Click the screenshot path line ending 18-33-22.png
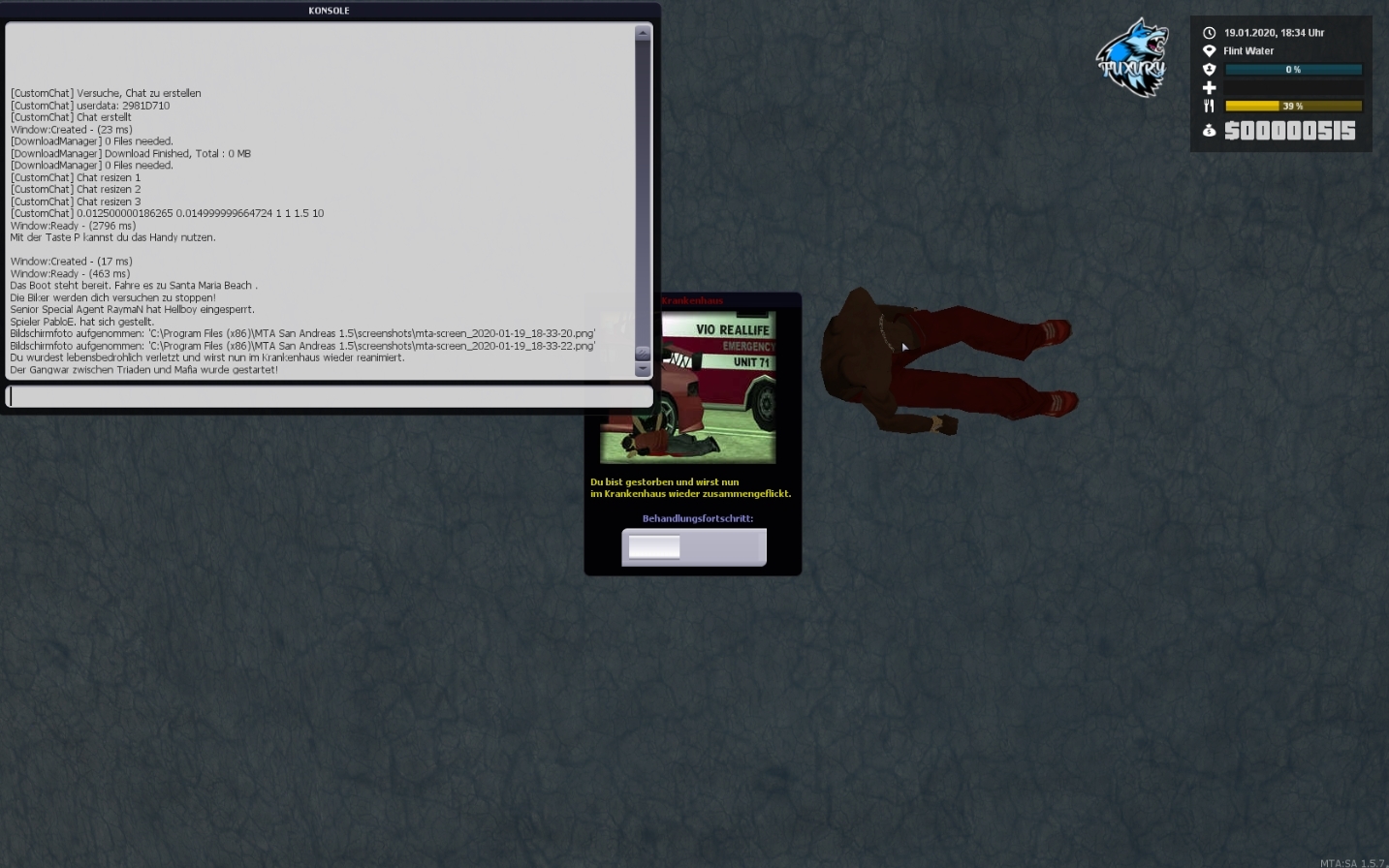 [x=302, y=346]
